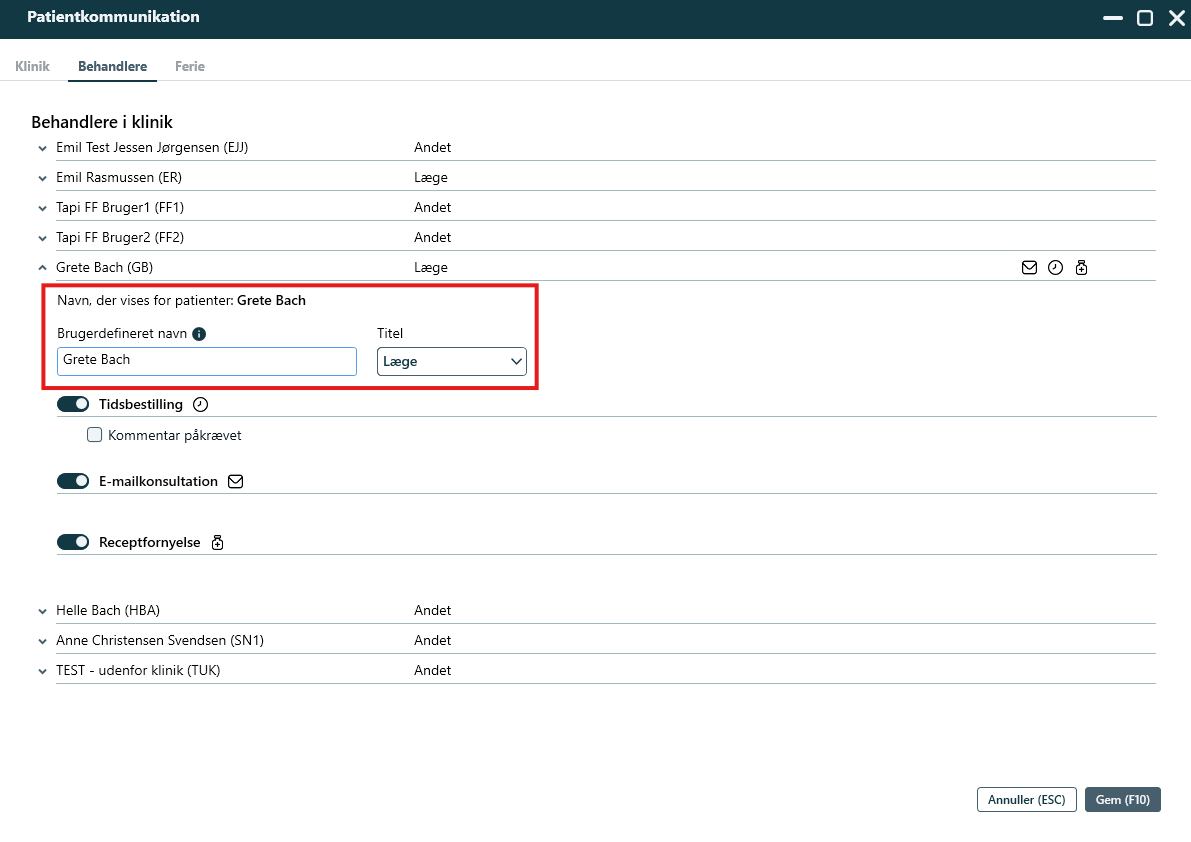Expand the Tapi FF Bruger1 chevron

point(43,209)
